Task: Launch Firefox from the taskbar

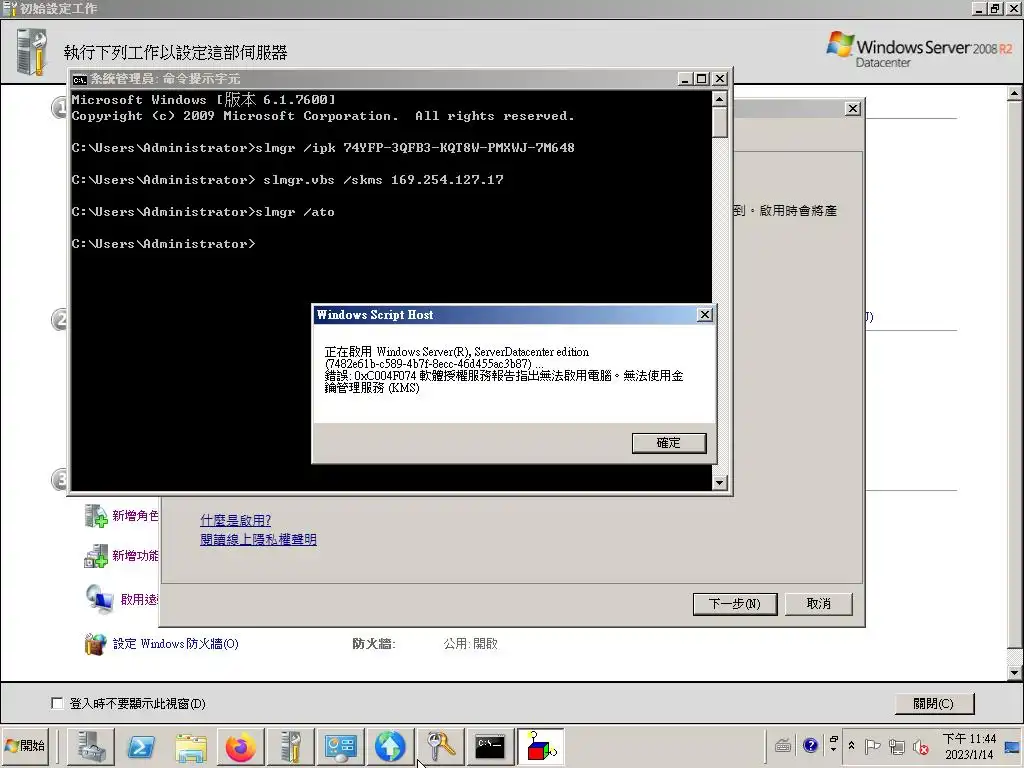Action: pyautogui.click(x=240, y=746)
